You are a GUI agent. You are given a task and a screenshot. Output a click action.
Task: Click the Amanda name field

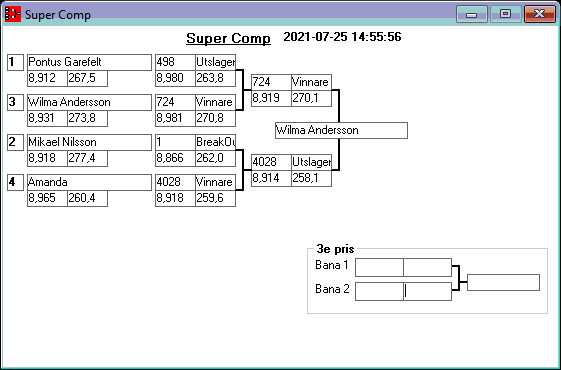pyautogui.click(x=89, y=182)
